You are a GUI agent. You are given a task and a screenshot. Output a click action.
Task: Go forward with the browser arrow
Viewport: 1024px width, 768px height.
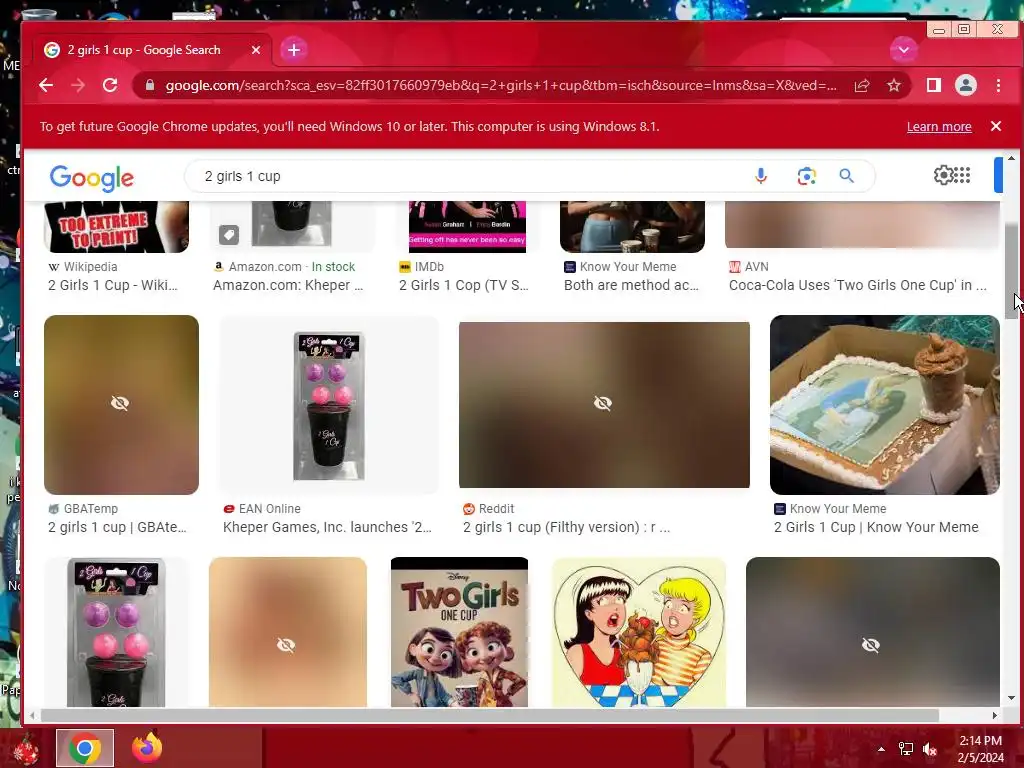pyautogui.click(x=78, y=85)
